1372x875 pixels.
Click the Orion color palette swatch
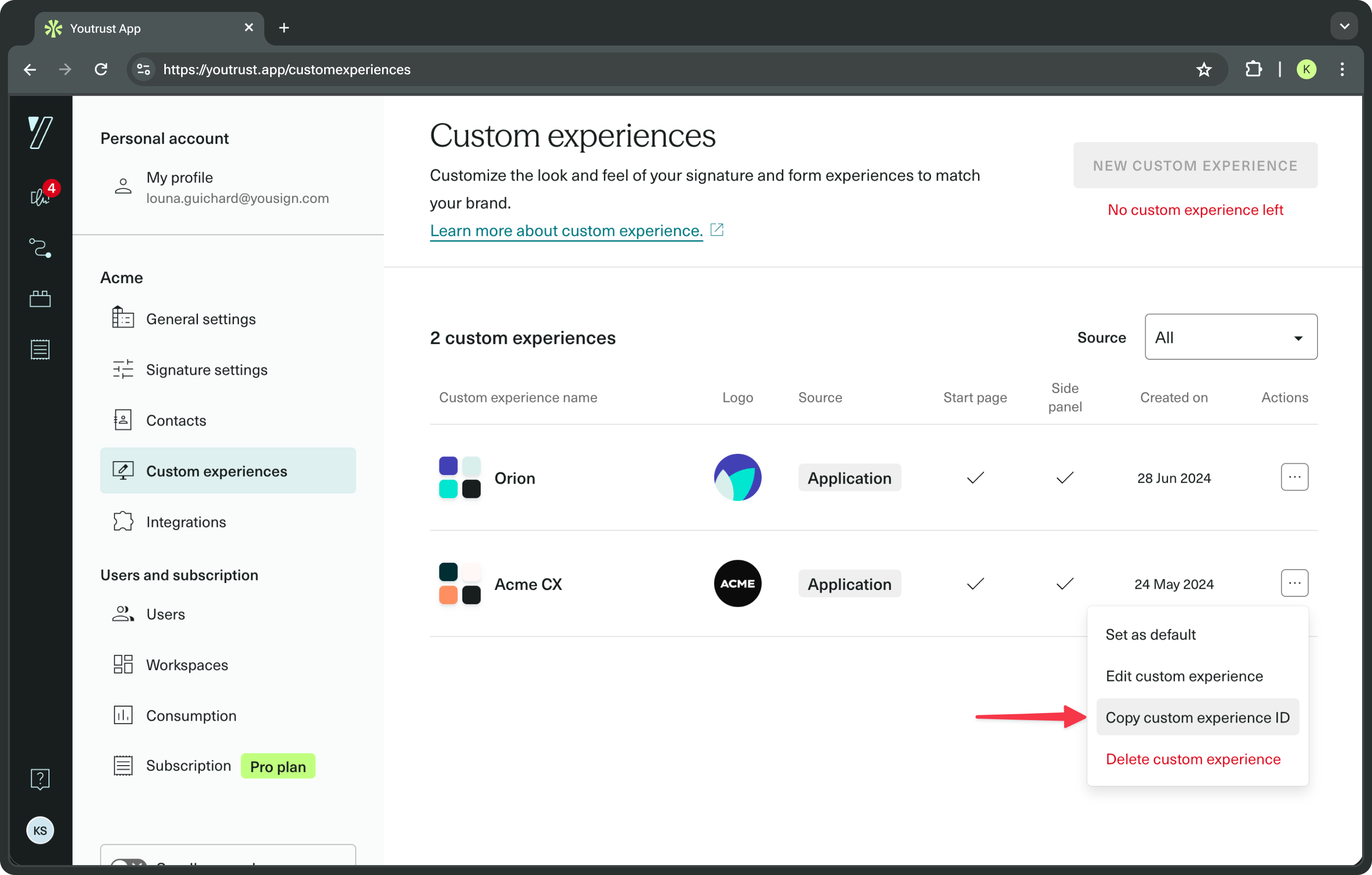click(459, 478)
